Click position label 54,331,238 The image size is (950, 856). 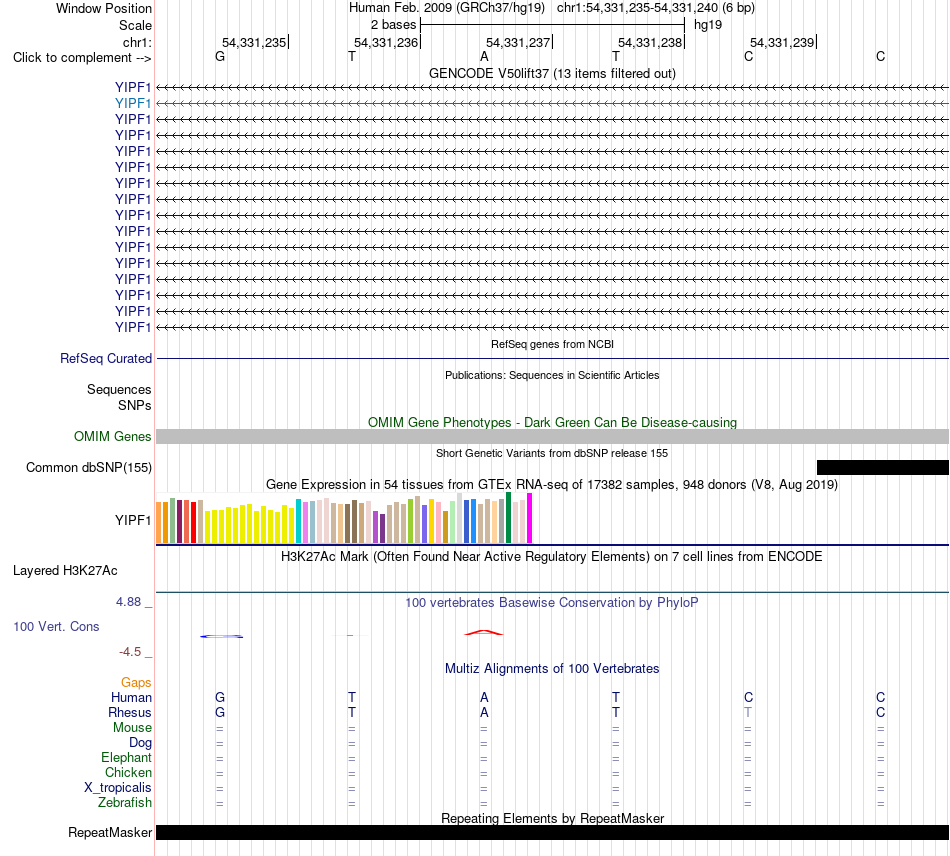click(x=650, y=42)
